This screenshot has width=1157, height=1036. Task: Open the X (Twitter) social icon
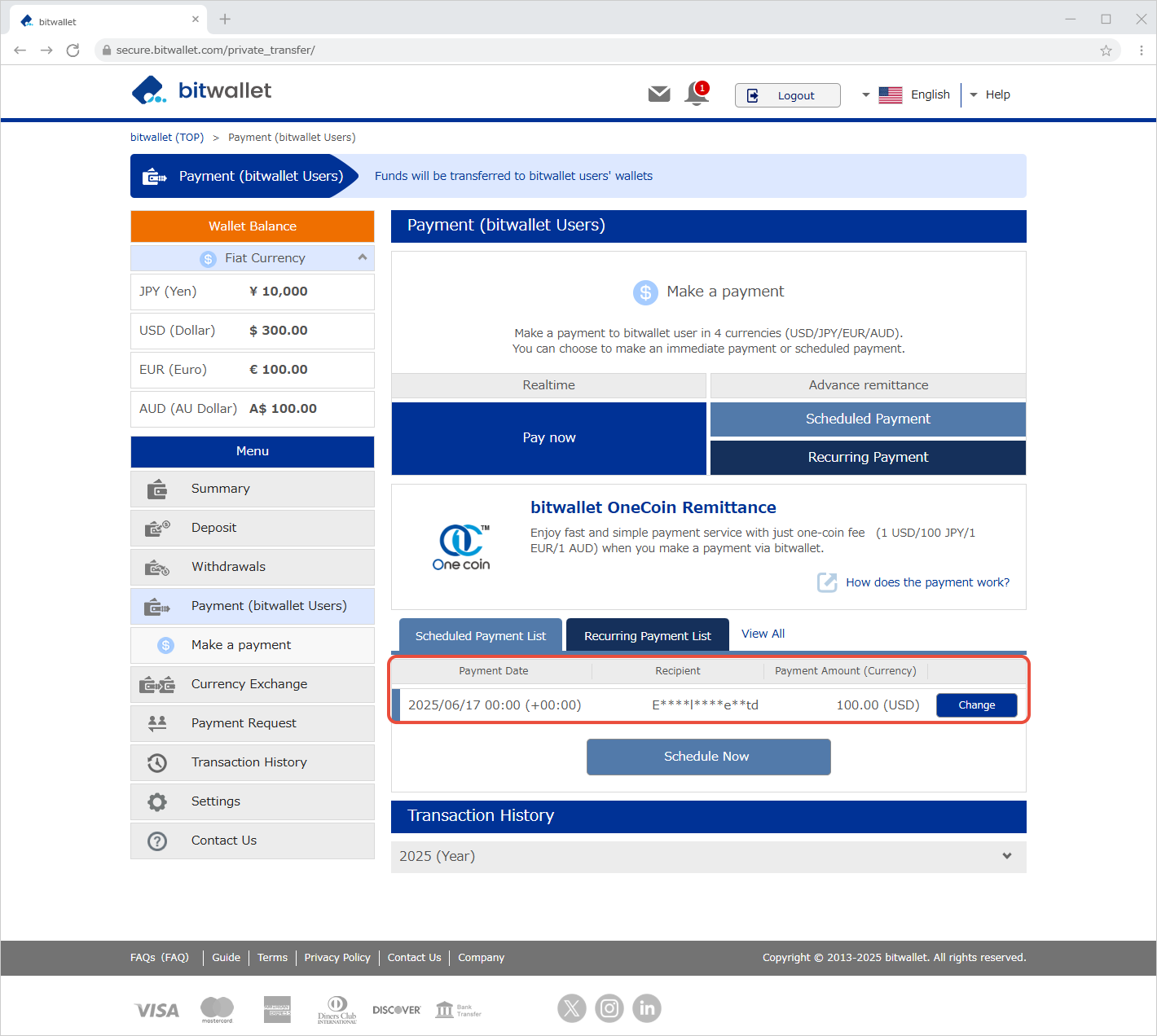572,1008
